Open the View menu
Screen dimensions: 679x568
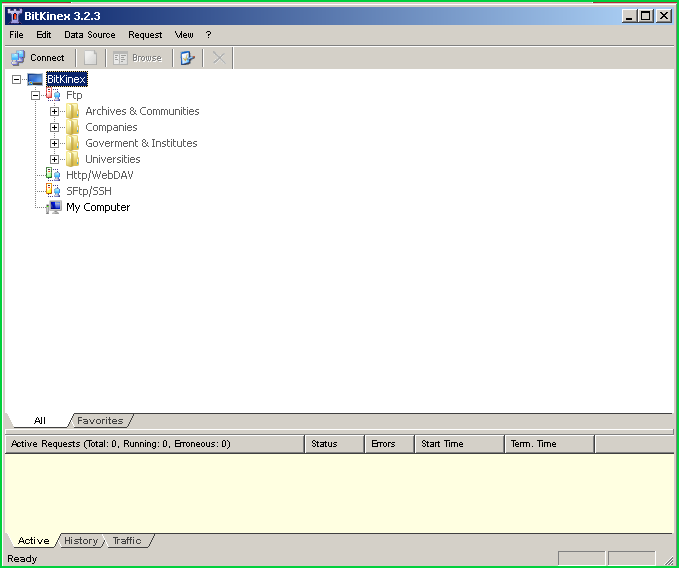[184, 35]
